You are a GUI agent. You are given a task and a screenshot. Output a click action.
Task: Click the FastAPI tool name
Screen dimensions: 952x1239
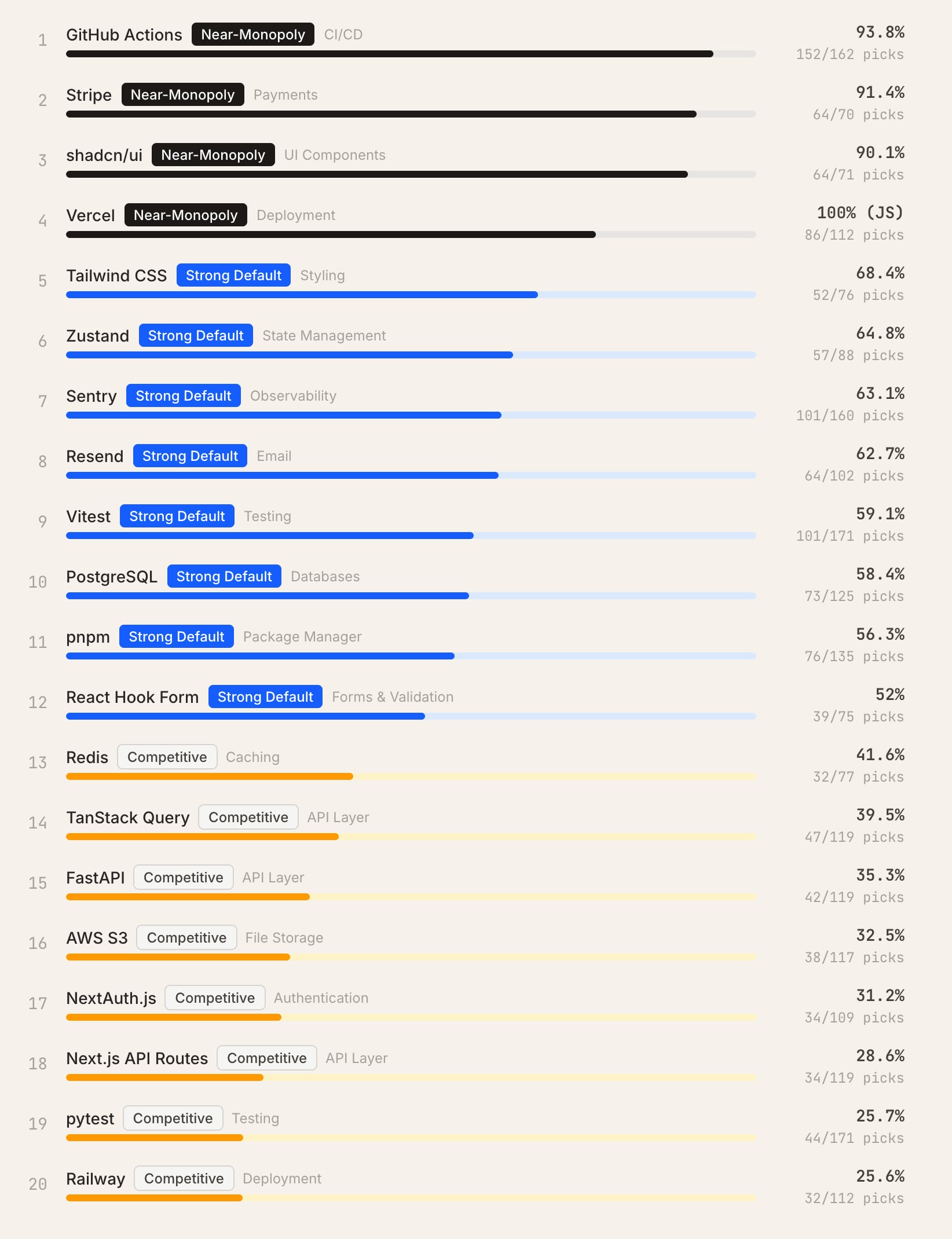(96, 878)
